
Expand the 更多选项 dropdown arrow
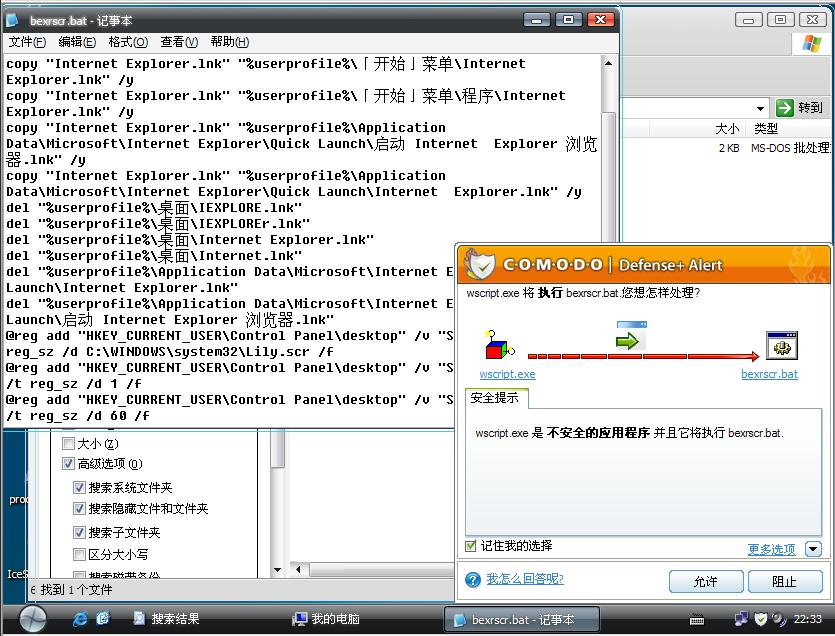(813, 549)
